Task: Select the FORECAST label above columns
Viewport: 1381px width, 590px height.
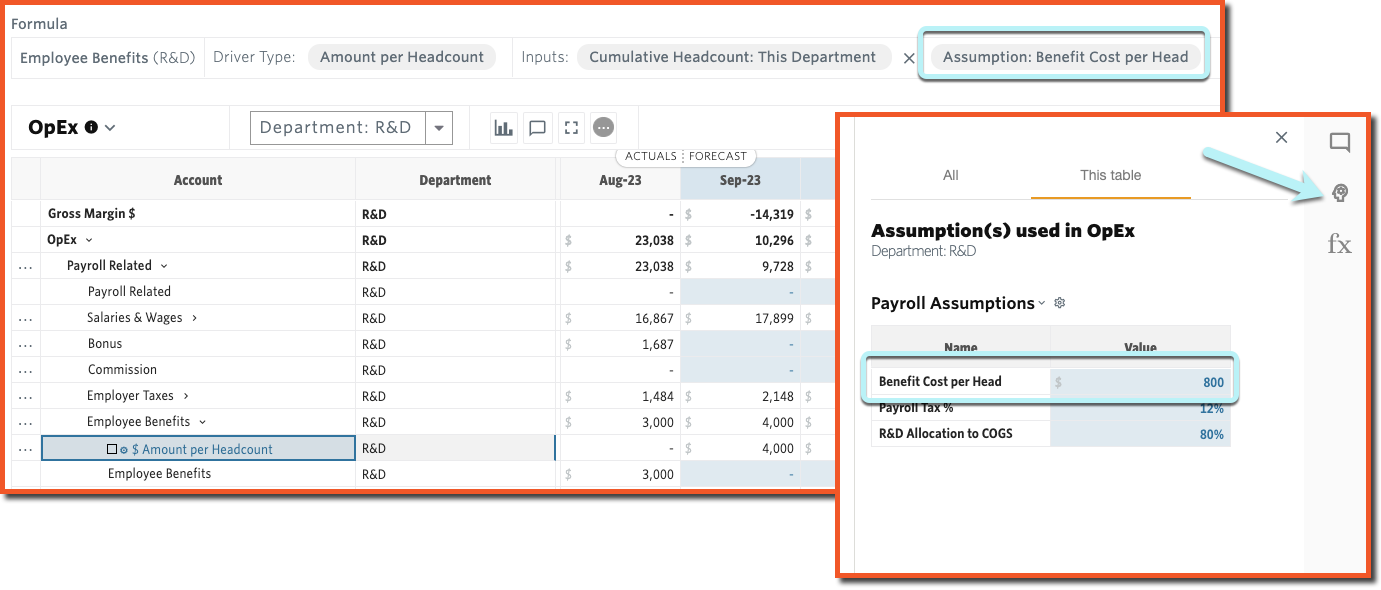Action: tap(718, 156)
